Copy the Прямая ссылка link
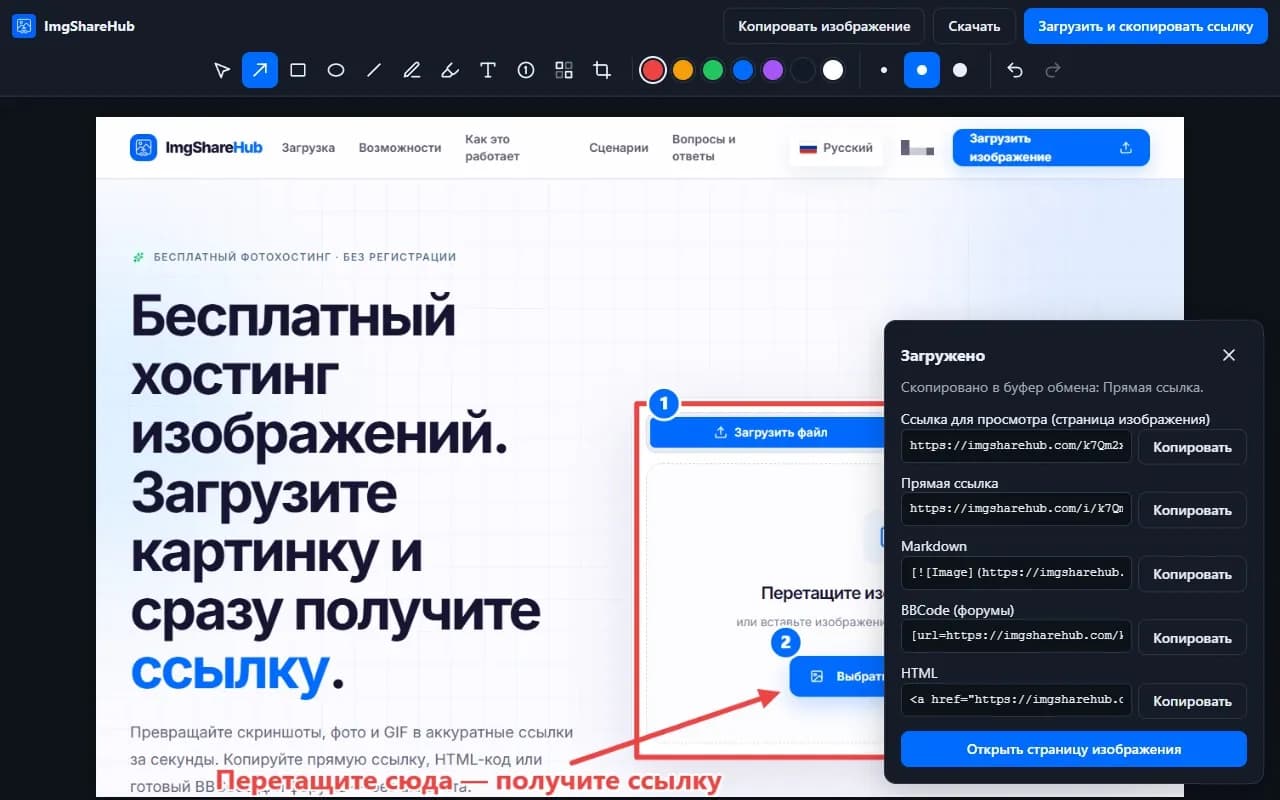Image resolution: width=1280 pixels, height=800 pixels. pyautogui.click(x=1192, y=510)
